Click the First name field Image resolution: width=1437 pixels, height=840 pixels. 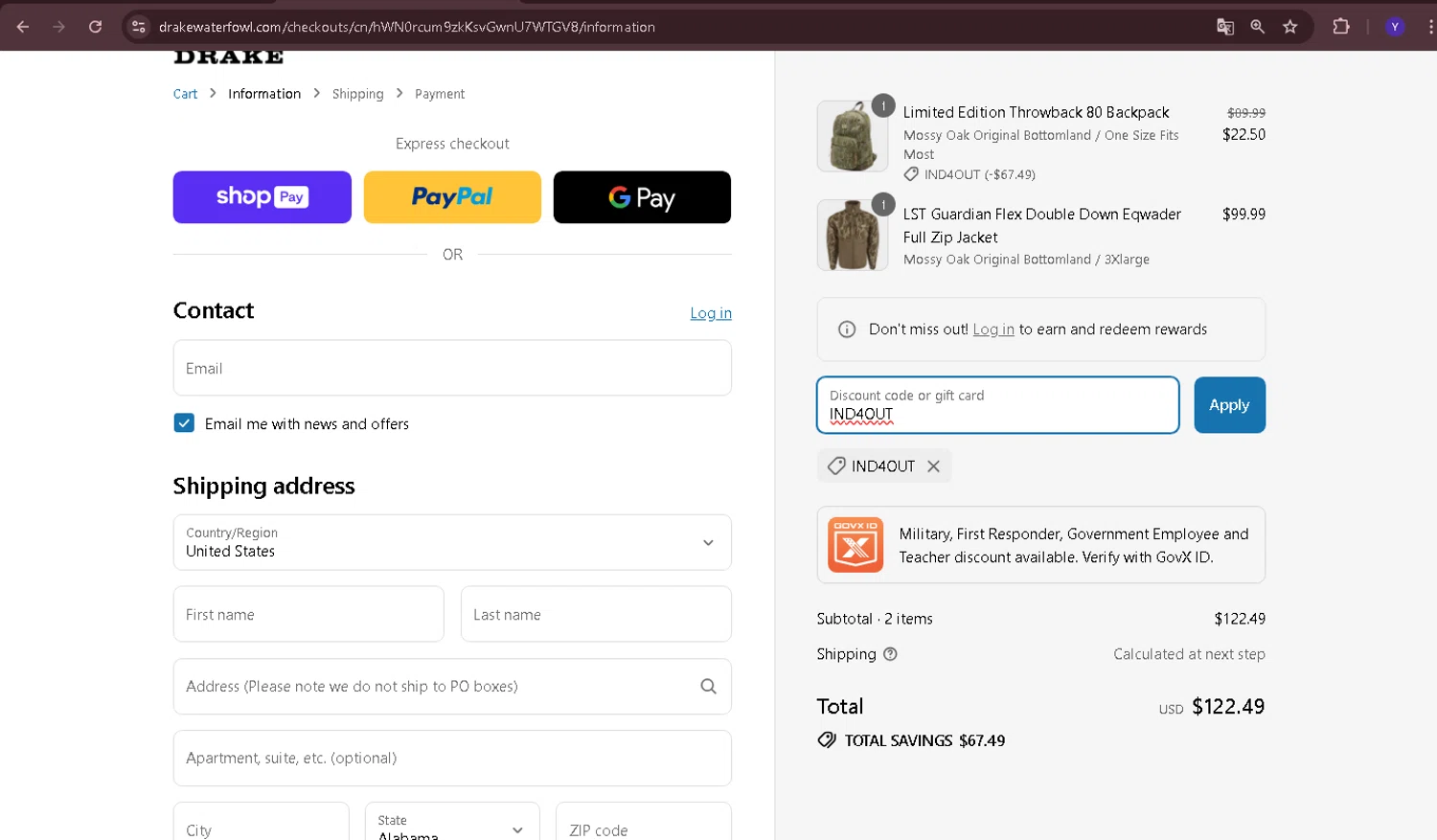point(308,614)
